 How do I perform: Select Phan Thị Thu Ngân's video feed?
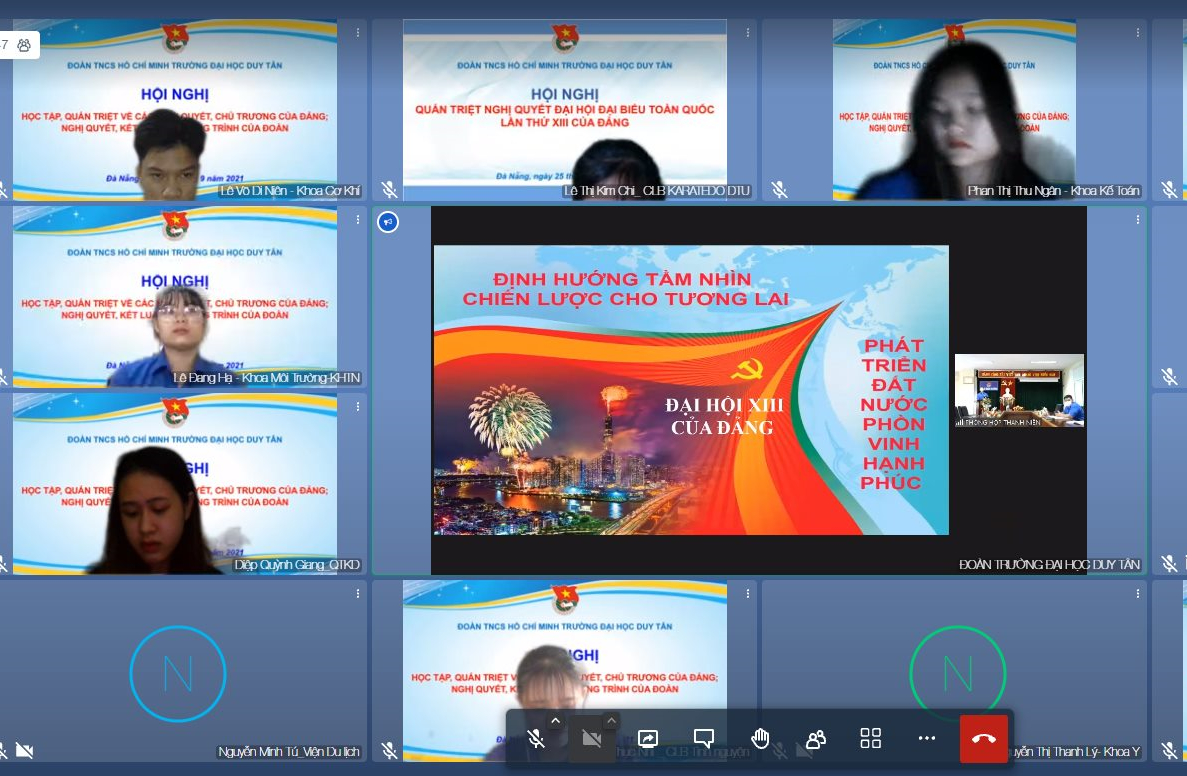(954, 110)
